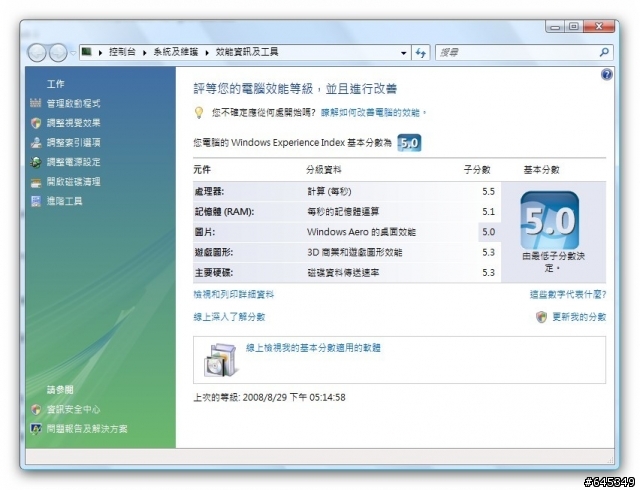Click the software box icon
This screenshot has width=640, height=490.
click(x=220, y=360)
